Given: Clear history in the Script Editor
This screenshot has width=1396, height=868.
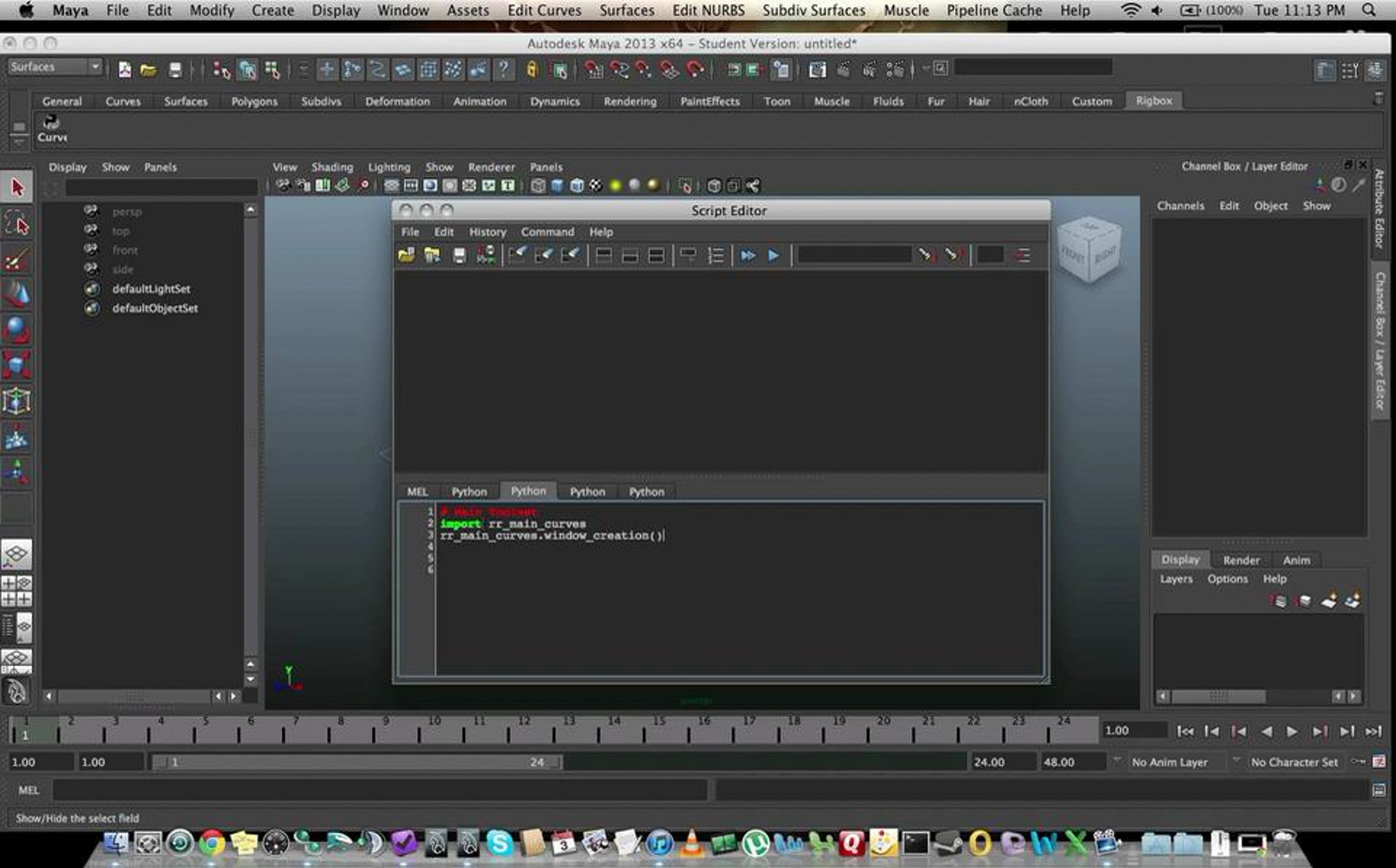Looking at the screenshot, I should point(517,255).
